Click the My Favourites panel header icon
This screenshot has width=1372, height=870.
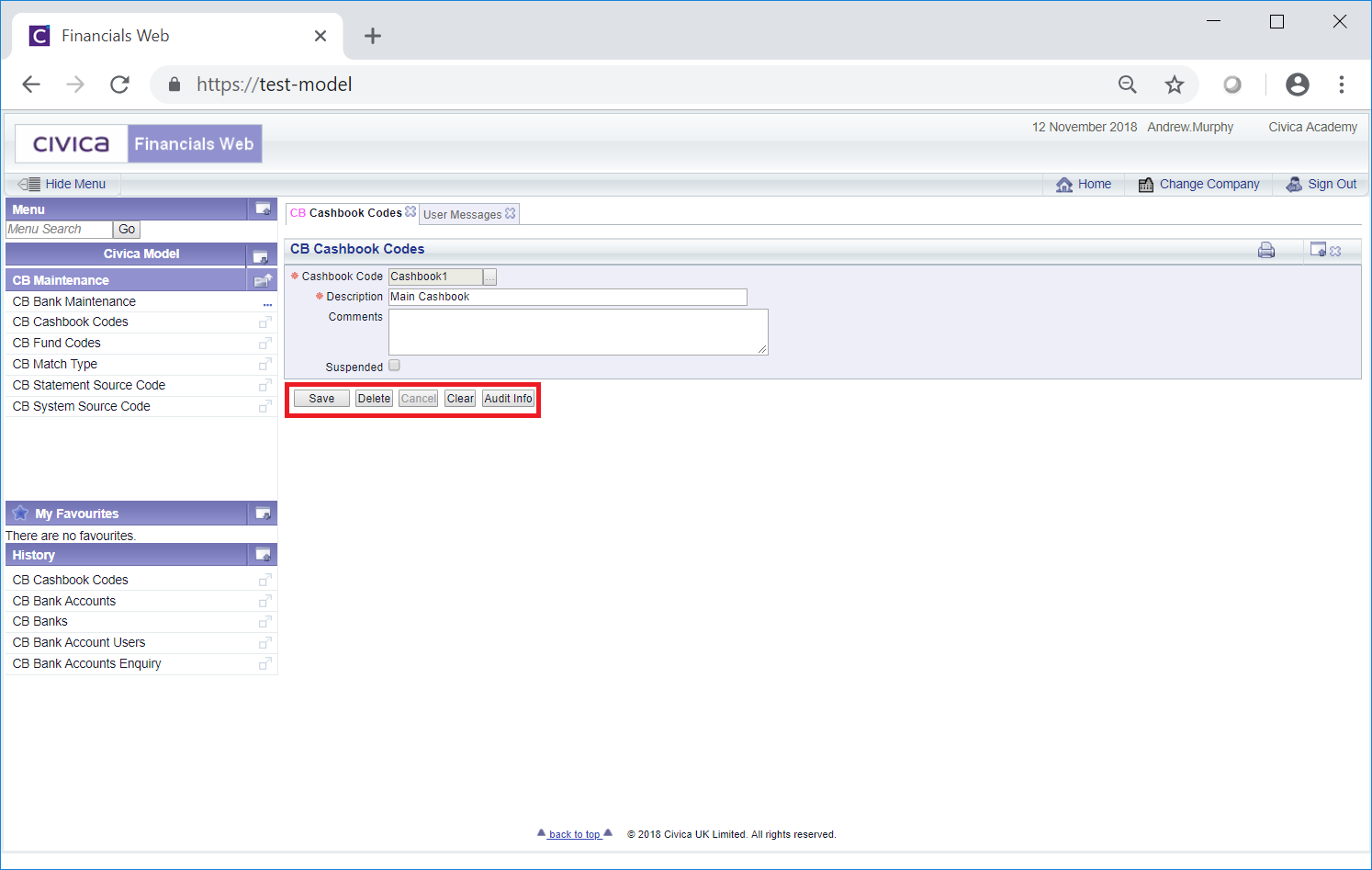[x=263, y=514]
